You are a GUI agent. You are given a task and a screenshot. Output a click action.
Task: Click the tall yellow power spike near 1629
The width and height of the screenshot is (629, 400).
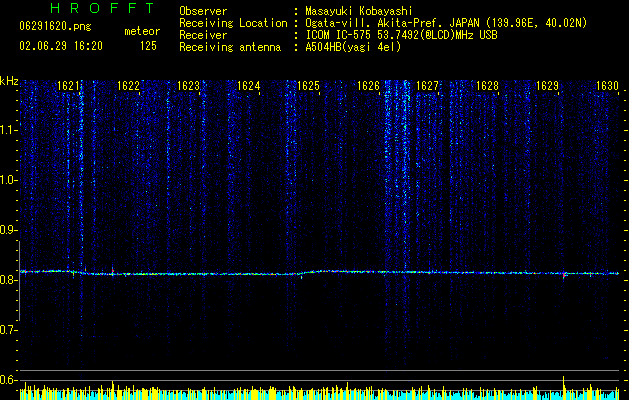[564, 388]
